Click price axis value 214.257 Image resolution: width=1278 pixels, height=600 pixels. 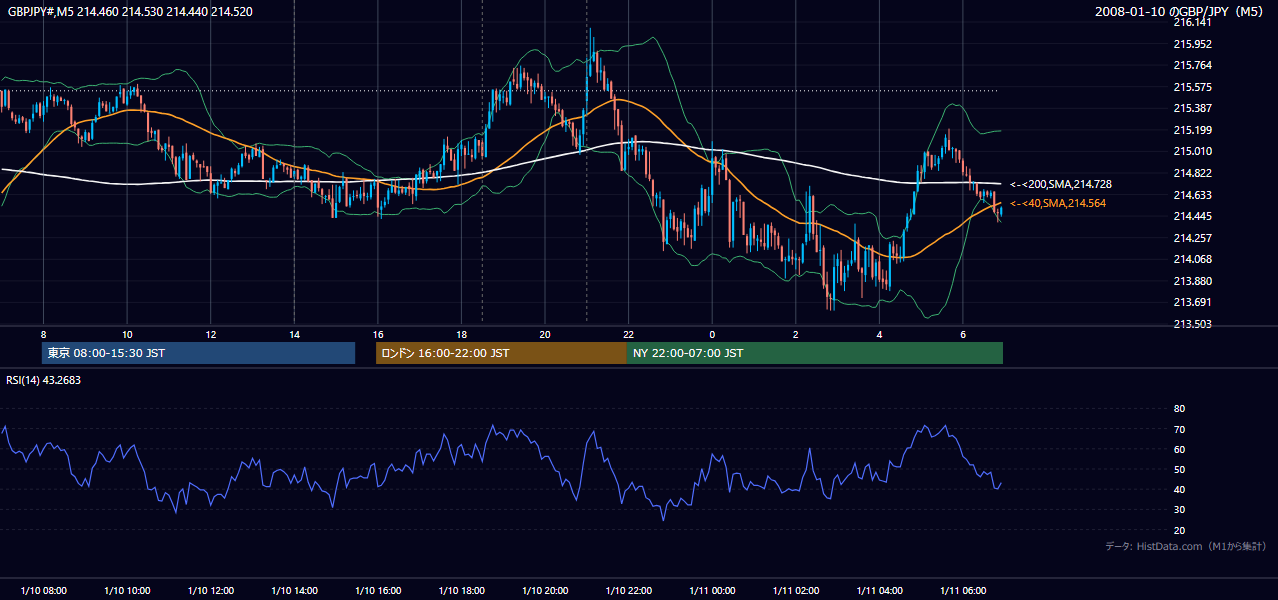click(x=1192, y=238)
